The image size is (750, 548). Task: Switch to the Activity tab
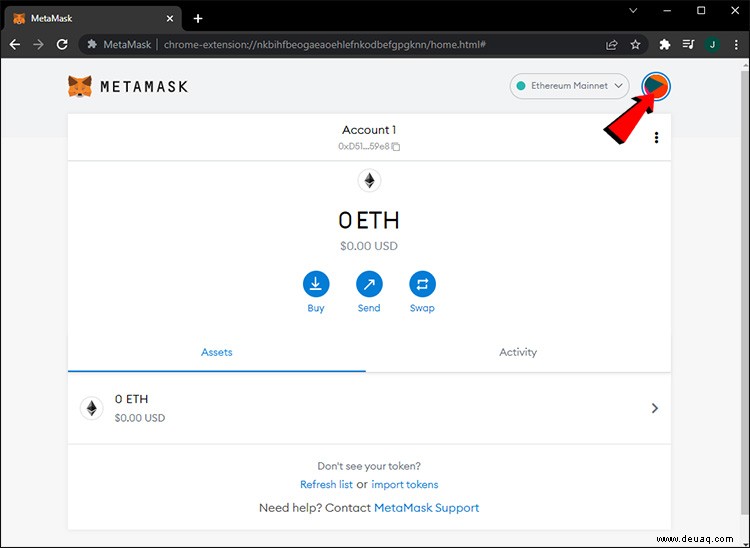[x=518, y=352]
